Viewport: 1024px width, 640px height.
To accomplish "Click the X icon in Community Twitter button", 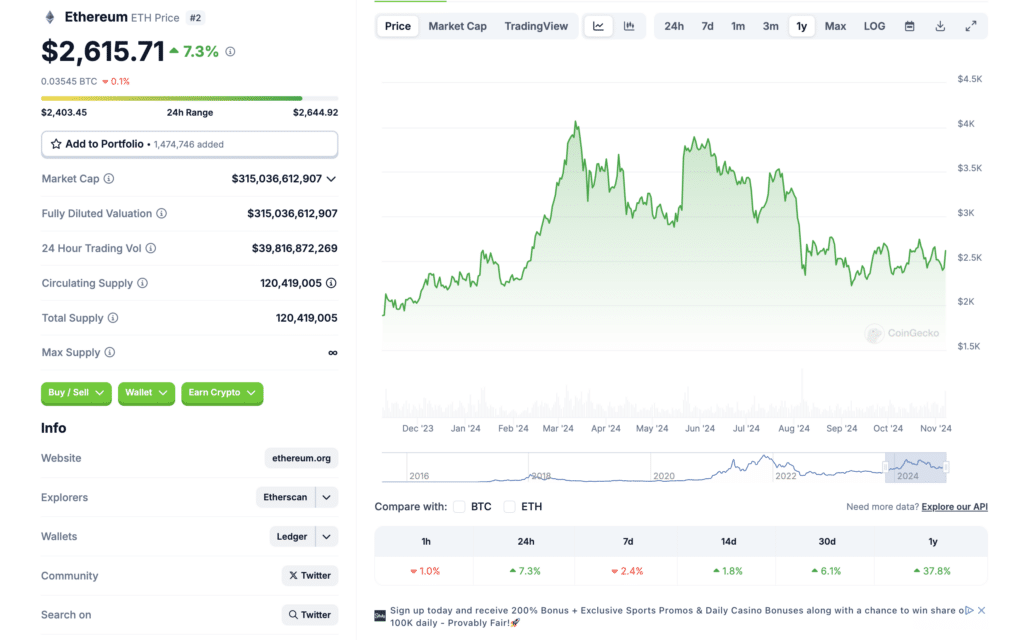I will [293, 575].
